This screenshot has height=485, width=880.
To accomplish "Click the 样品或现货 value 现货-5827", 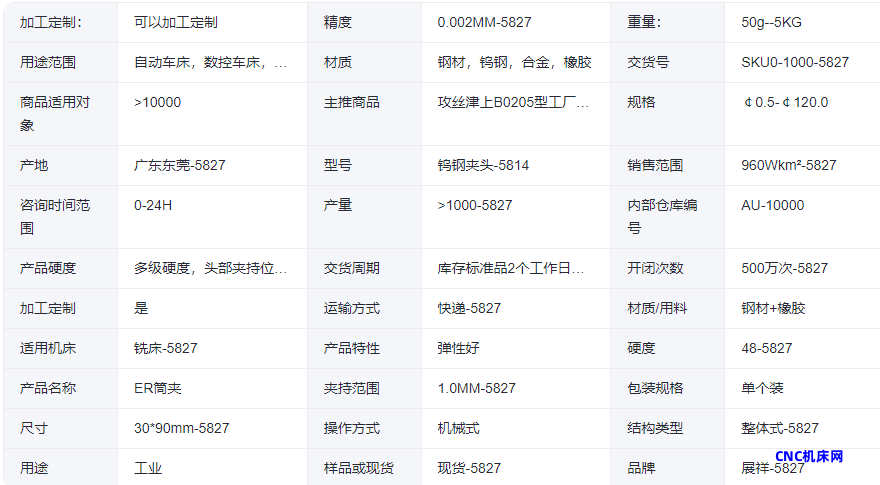I will point(469,468).
